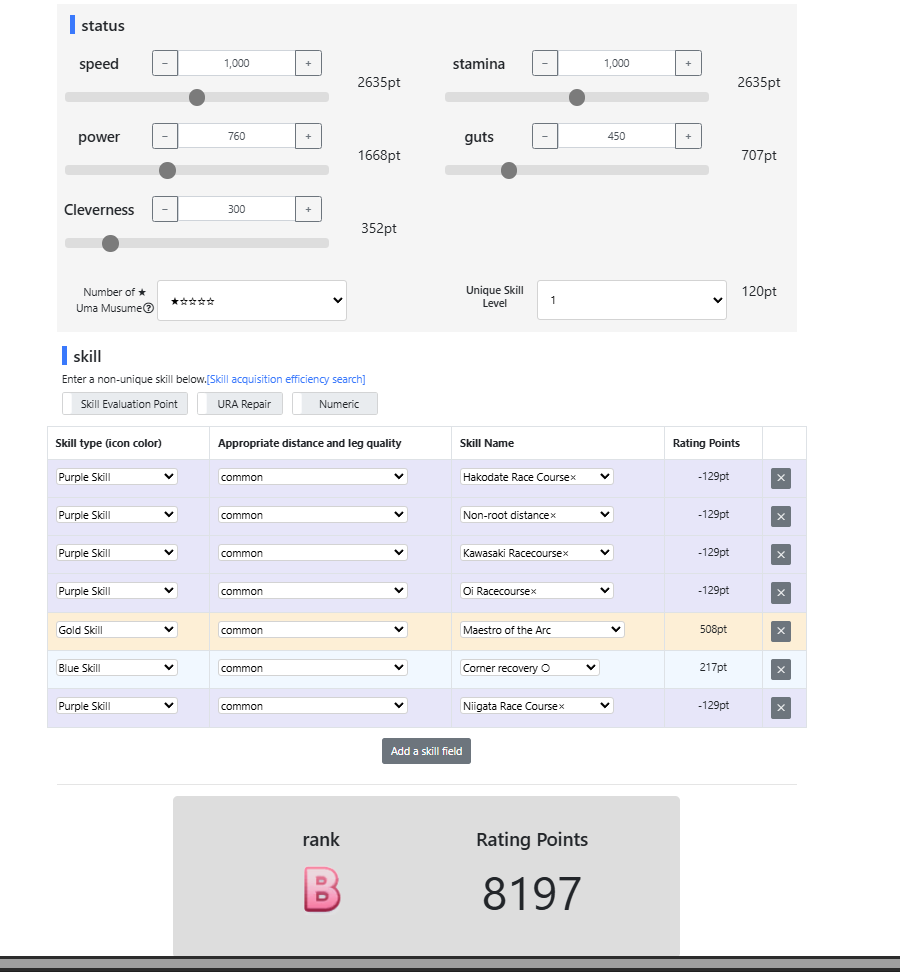900x972 pixels.
Task: Remove the Corner recovery skill row
Action: pyautogui.click(x=780, y=669)
